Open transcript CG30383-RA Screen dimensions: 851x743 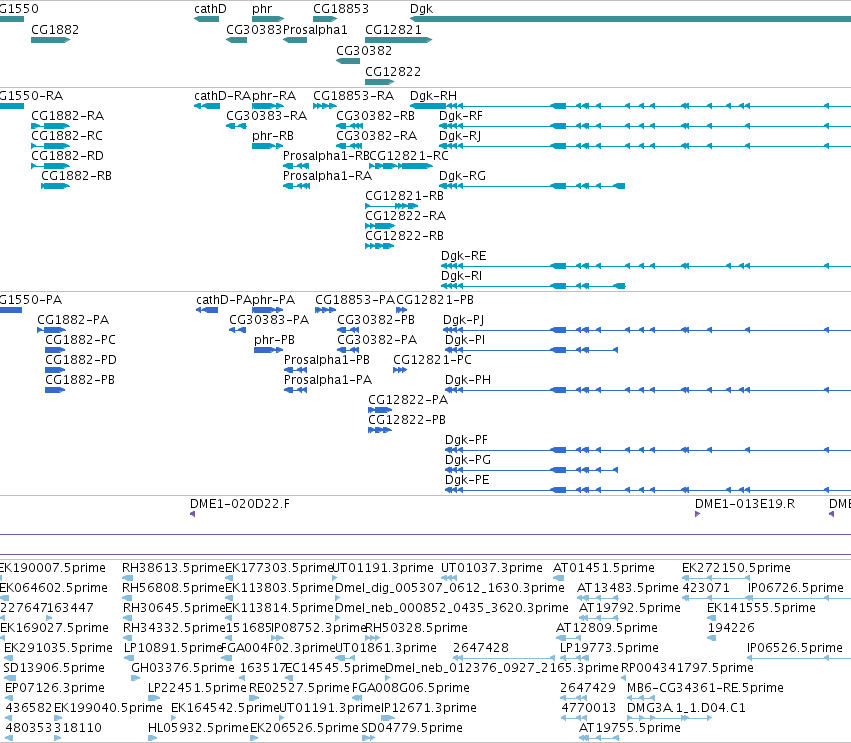point(266,116)
